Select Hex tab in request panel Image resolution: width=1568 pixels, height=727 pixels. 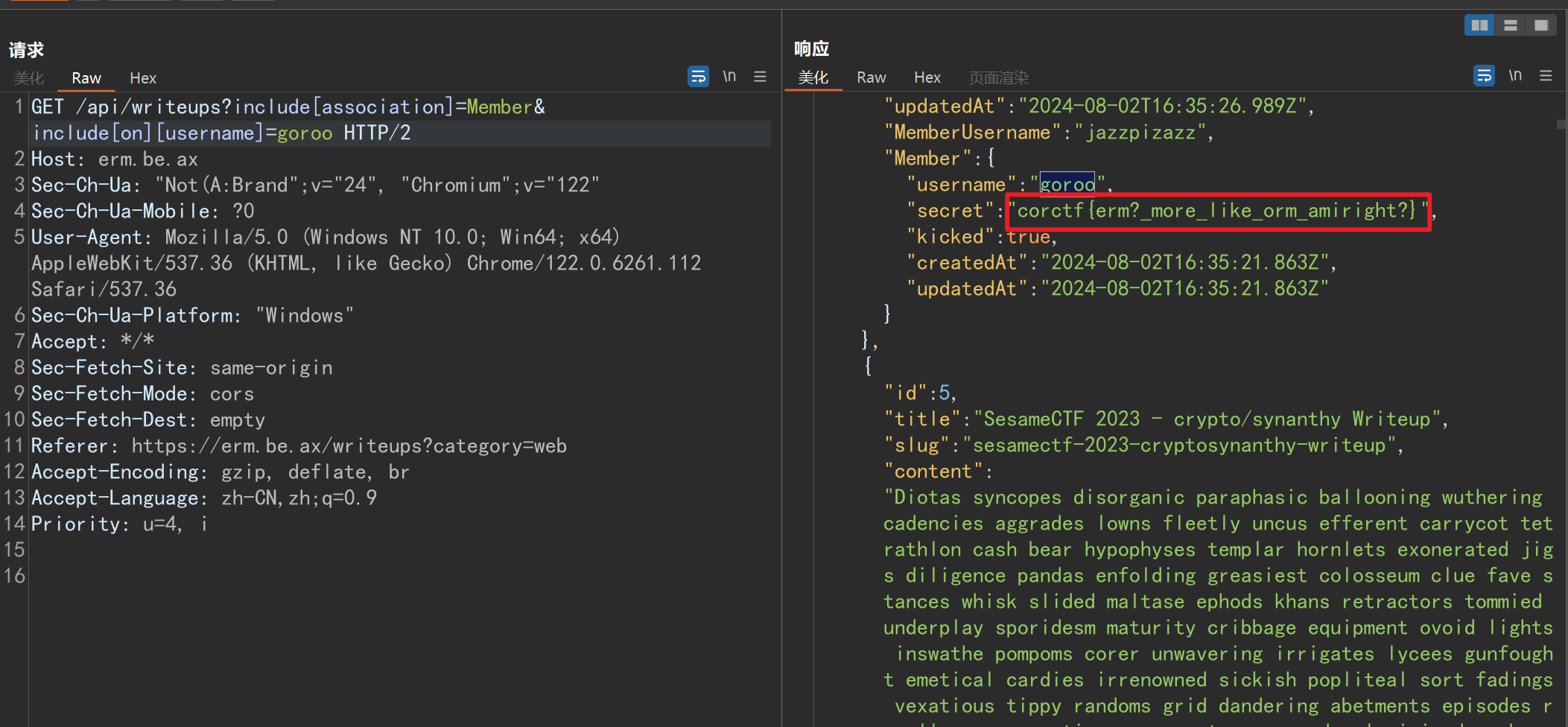(x=143, y=78)
